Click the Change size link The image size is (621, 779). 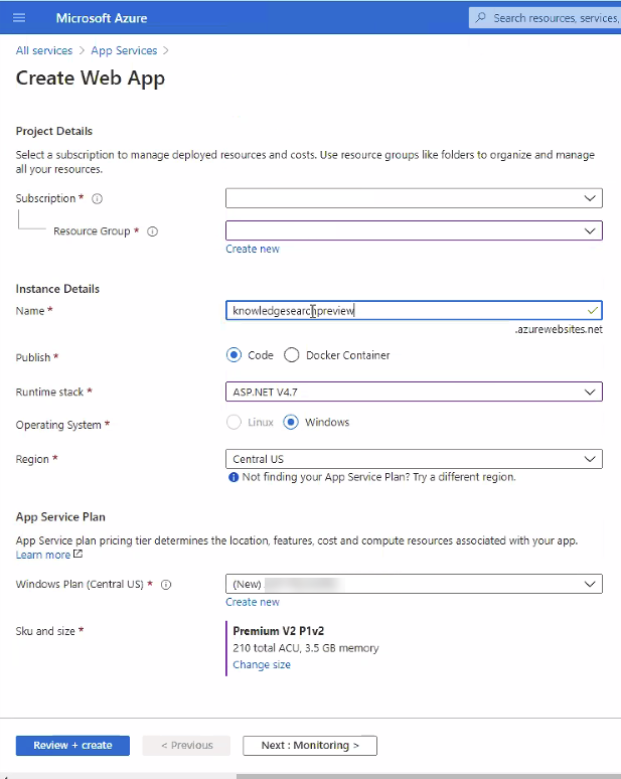(262, 665)
